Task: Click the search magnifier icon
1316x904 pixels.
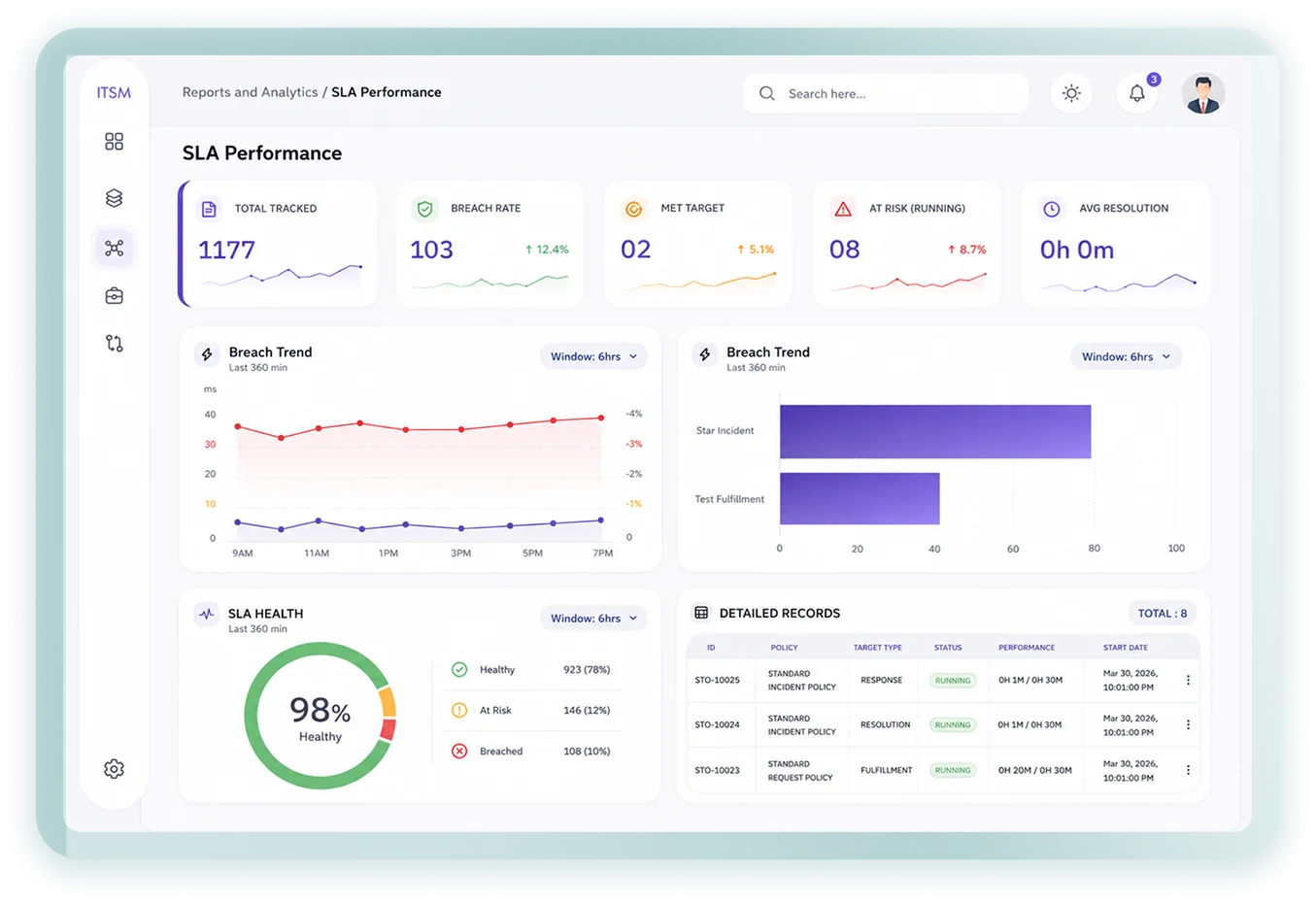Action: click(x=767, y=93)
